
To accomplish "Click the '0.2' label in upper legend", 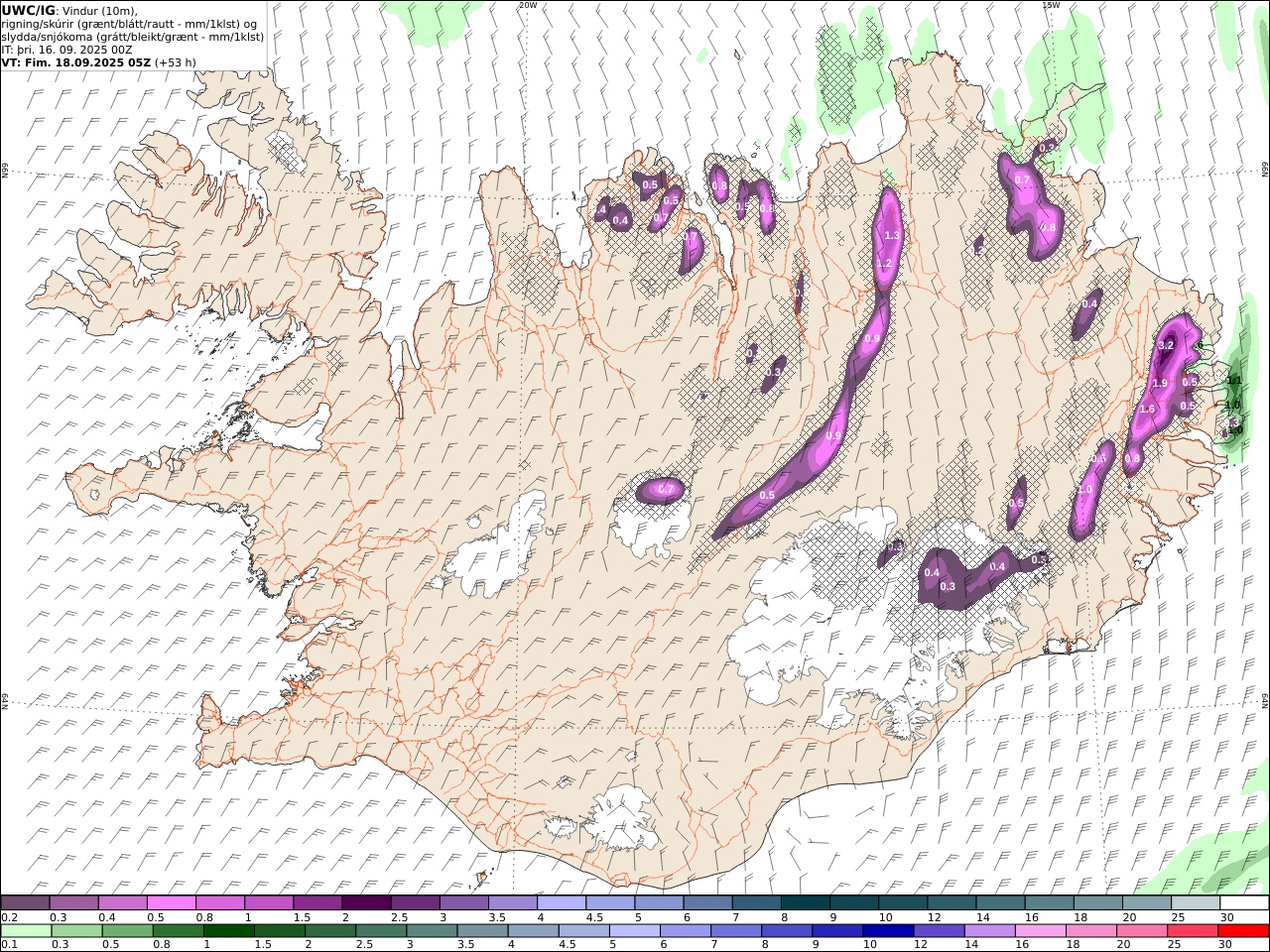I will coord(8,917).
